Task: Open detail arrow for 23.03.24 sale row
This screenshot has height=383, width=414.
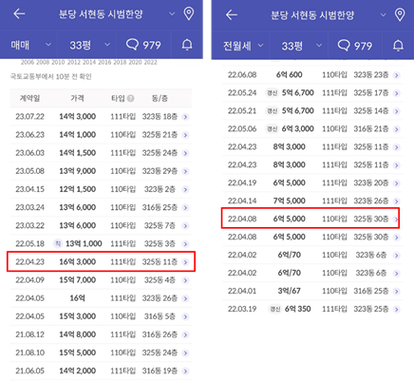Action: click(x=186, y=207)
